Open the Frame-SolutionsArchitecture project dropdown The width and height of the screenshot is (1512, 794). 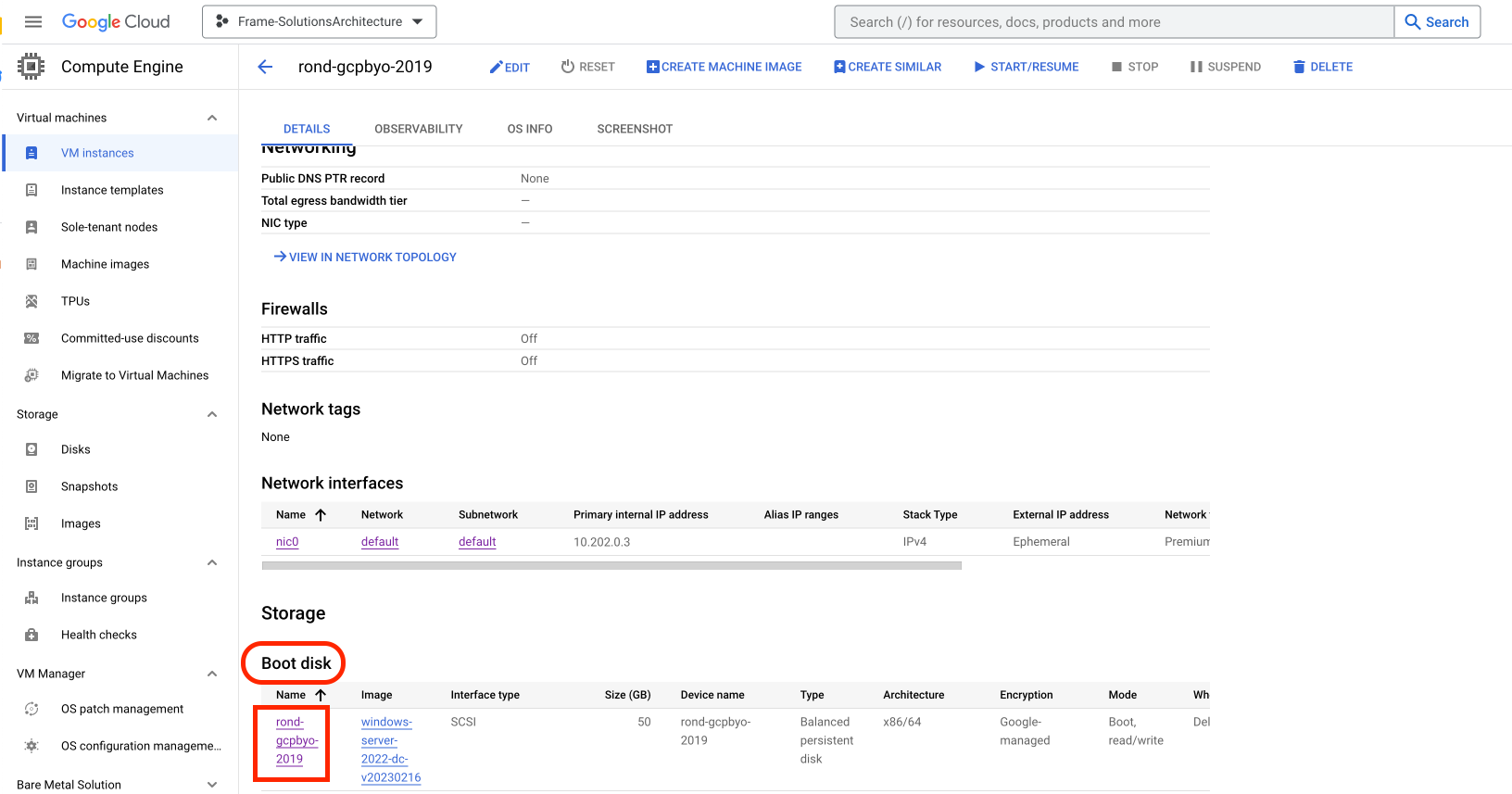coord(320,21)
